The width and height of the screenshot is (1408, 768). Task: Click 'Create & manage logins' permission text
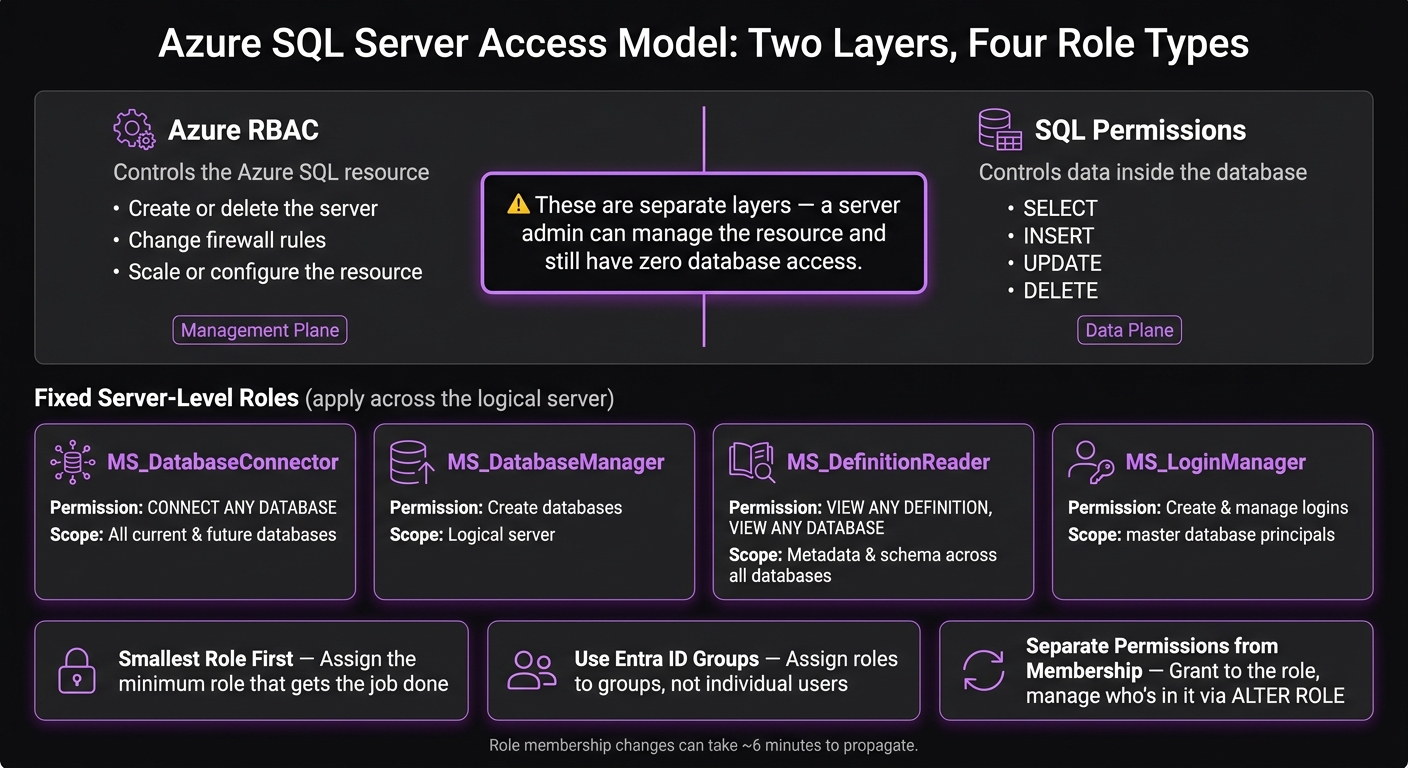(1257, 508)
